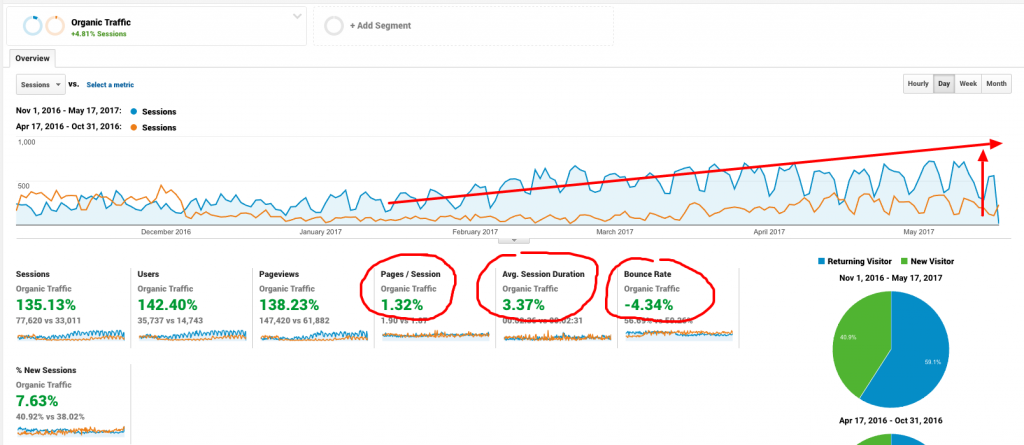Click the -4.34% bounce rate figure

[x=646, y=305]
